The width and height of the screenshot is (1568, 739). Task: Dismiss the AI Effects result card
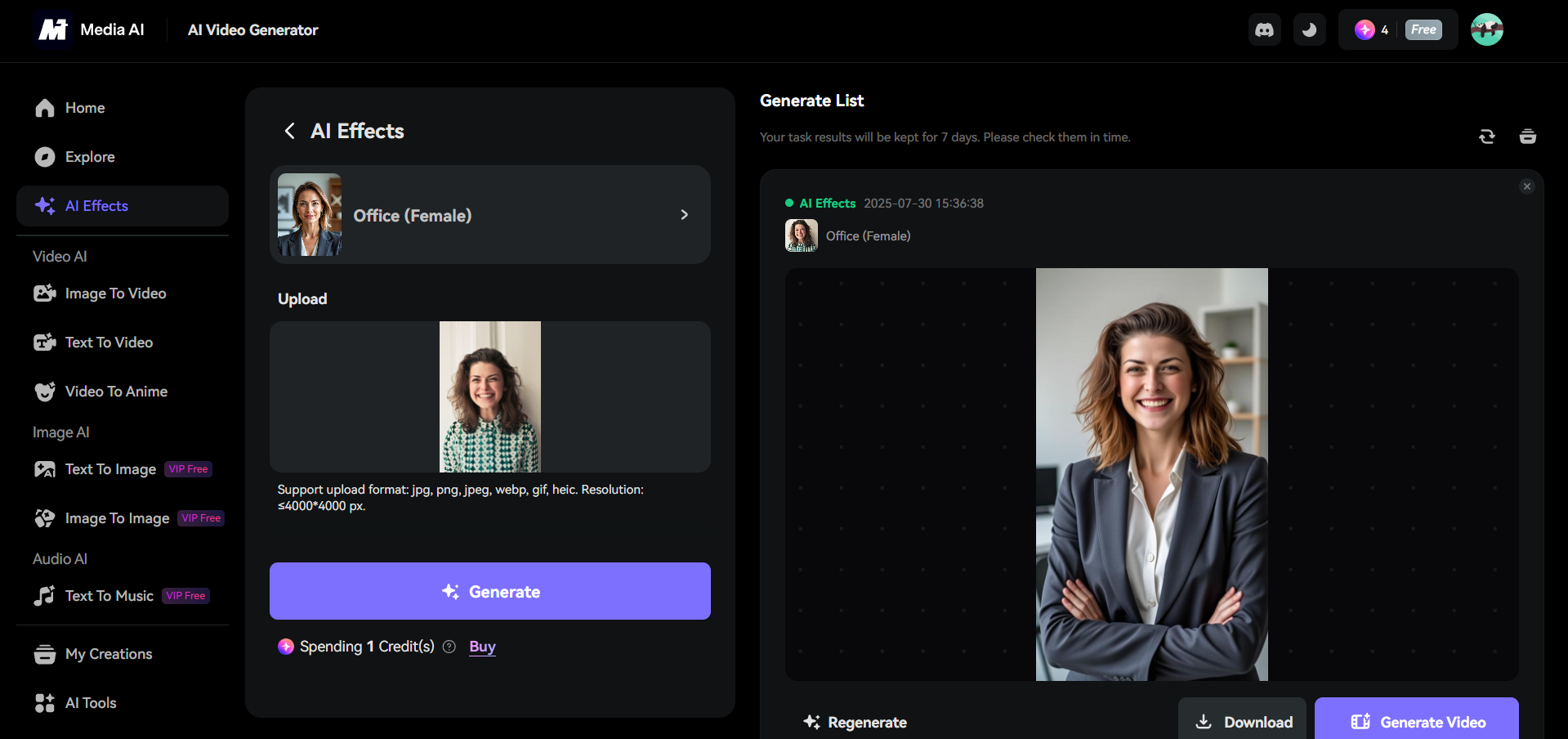point(1526,186)
